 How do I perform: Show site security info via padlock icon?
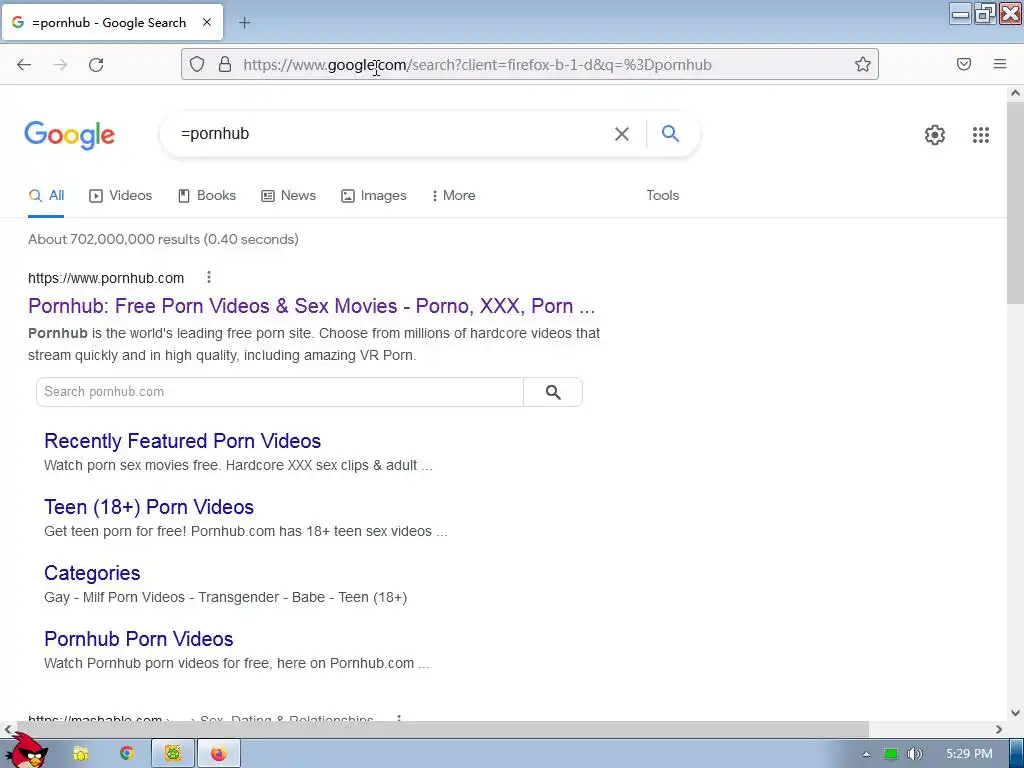[x=225, y=64]
